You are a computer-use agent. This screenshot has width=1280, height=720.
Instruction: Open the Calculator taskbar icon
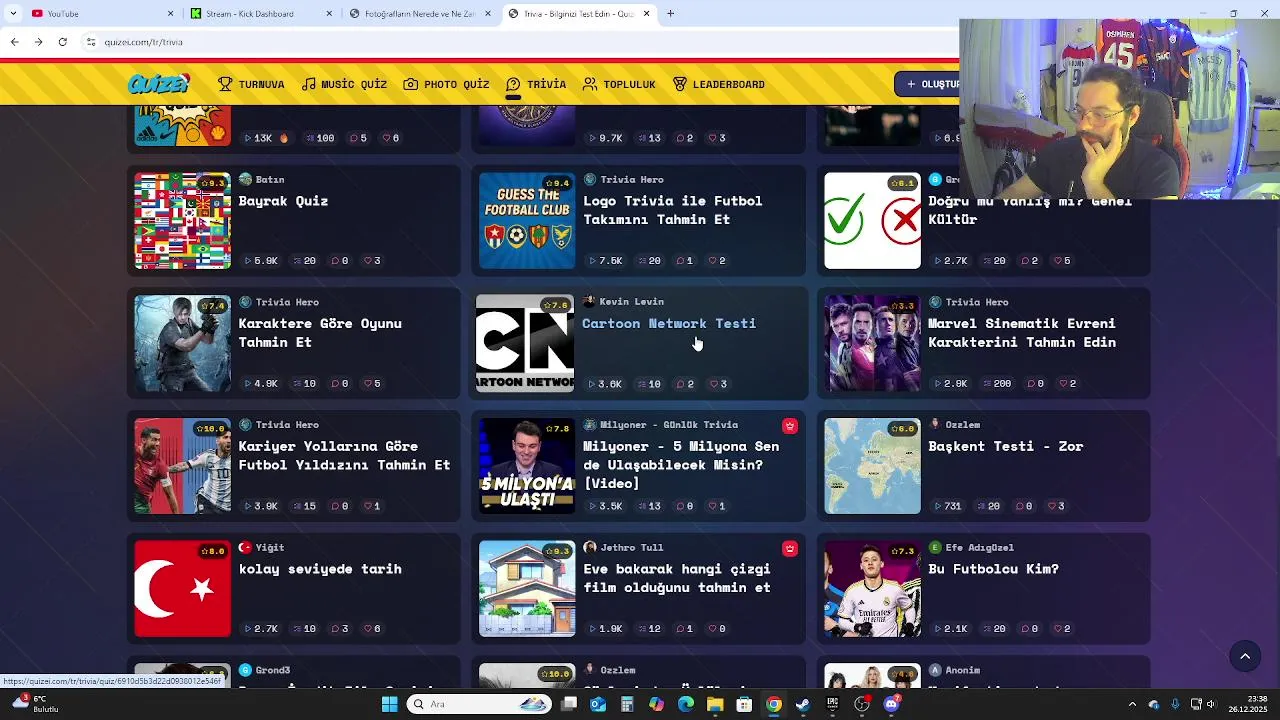(x=627, y=704)
